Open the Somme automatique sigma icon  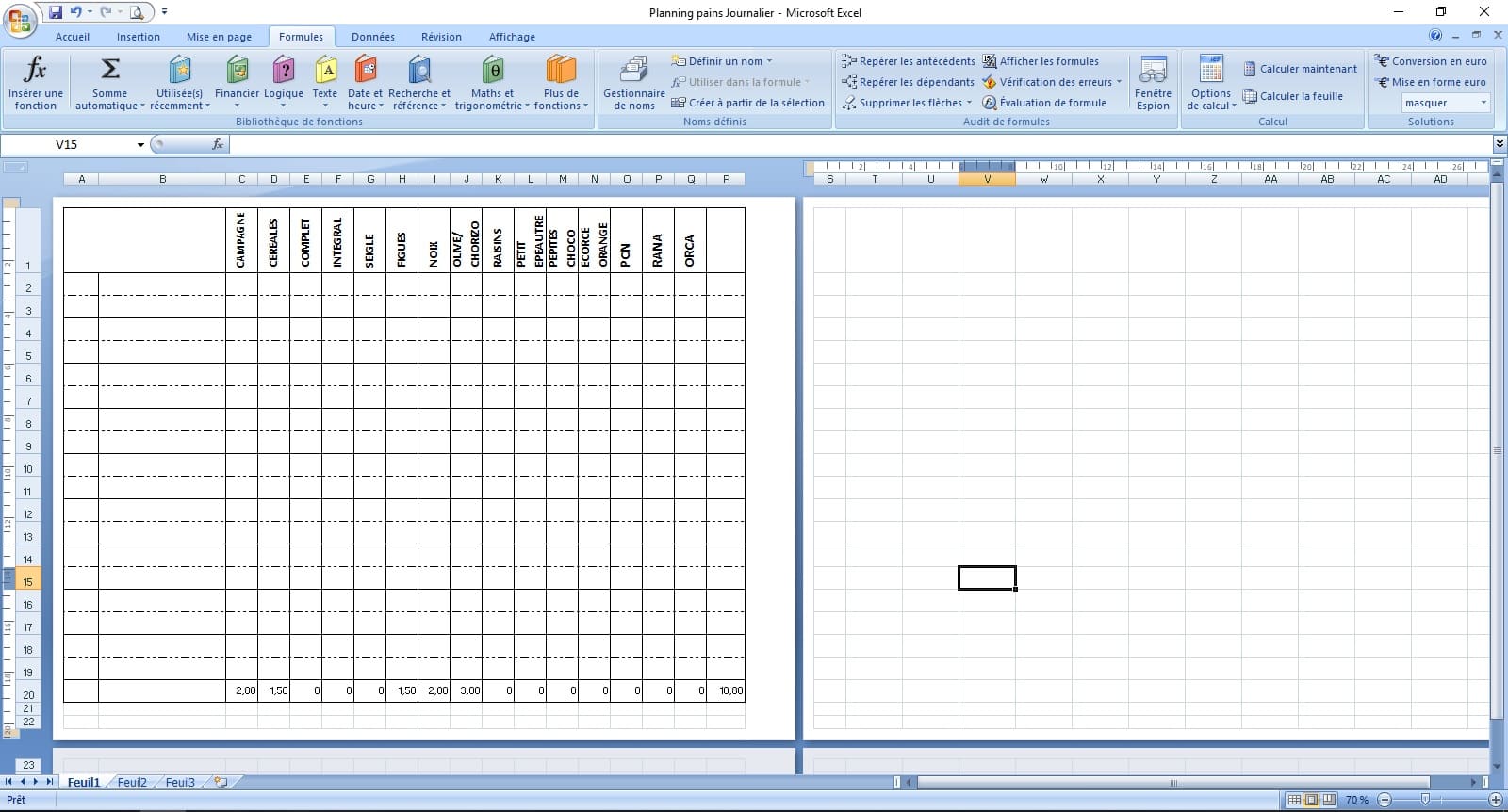(110, 69)
